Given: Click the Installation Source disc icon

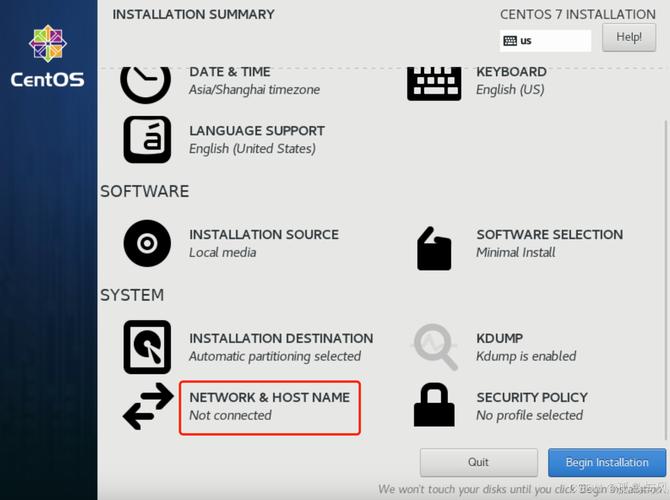Looking at the screenshot, I should point(147,243).
